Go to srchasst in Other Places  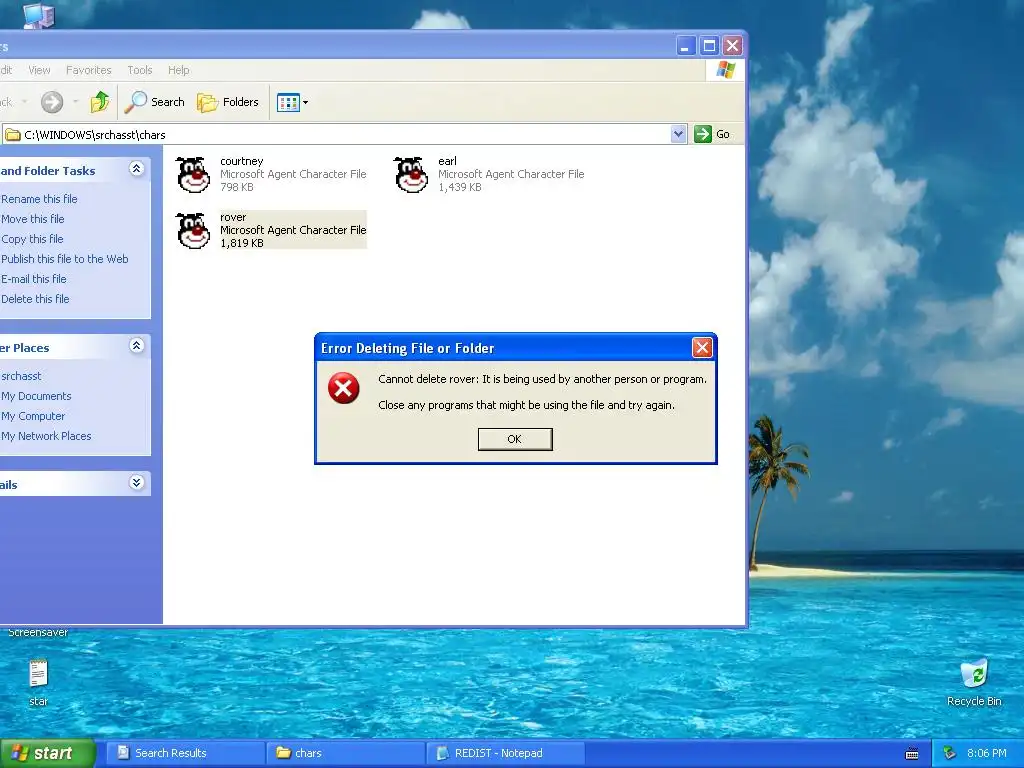point(21,376)
